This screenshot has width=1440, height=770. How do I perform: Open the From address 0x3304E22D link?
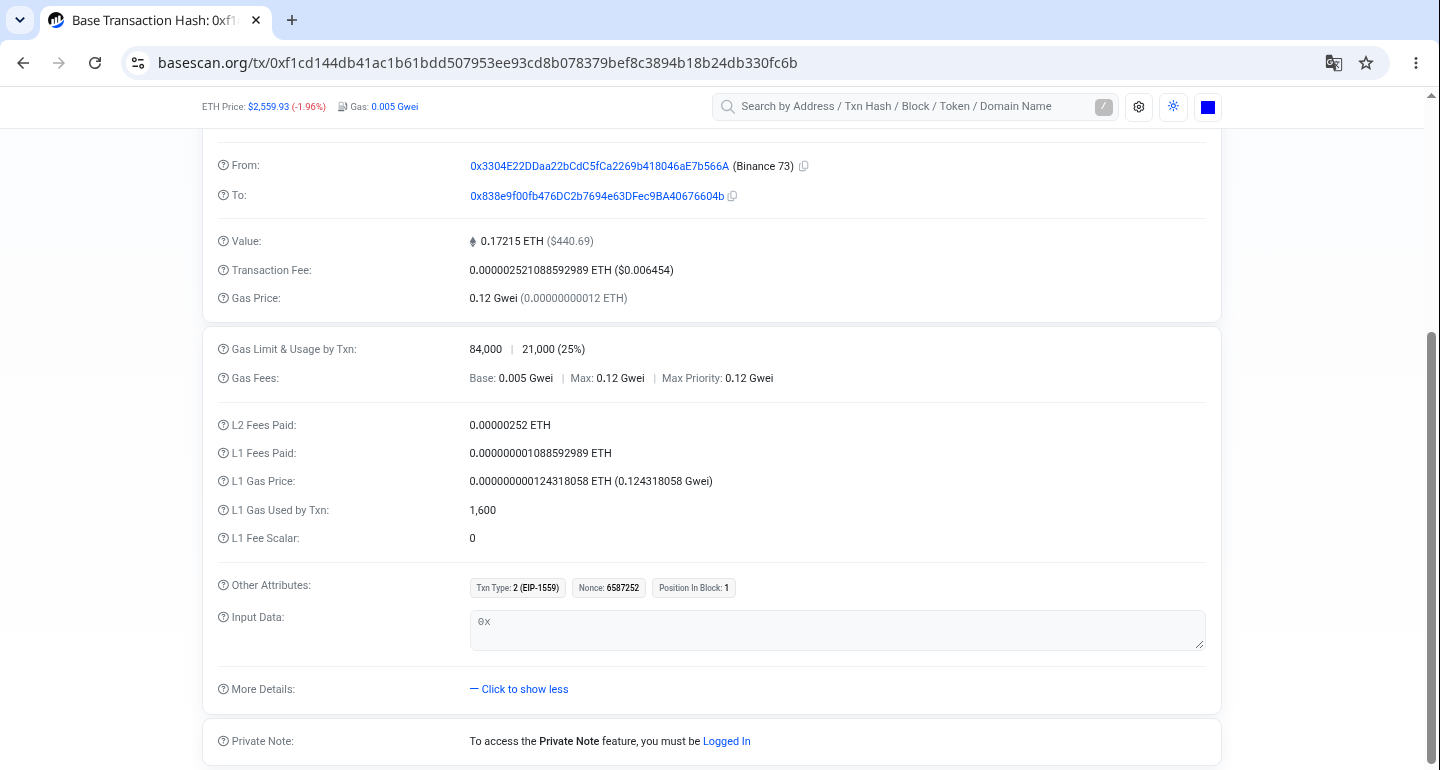600,166
